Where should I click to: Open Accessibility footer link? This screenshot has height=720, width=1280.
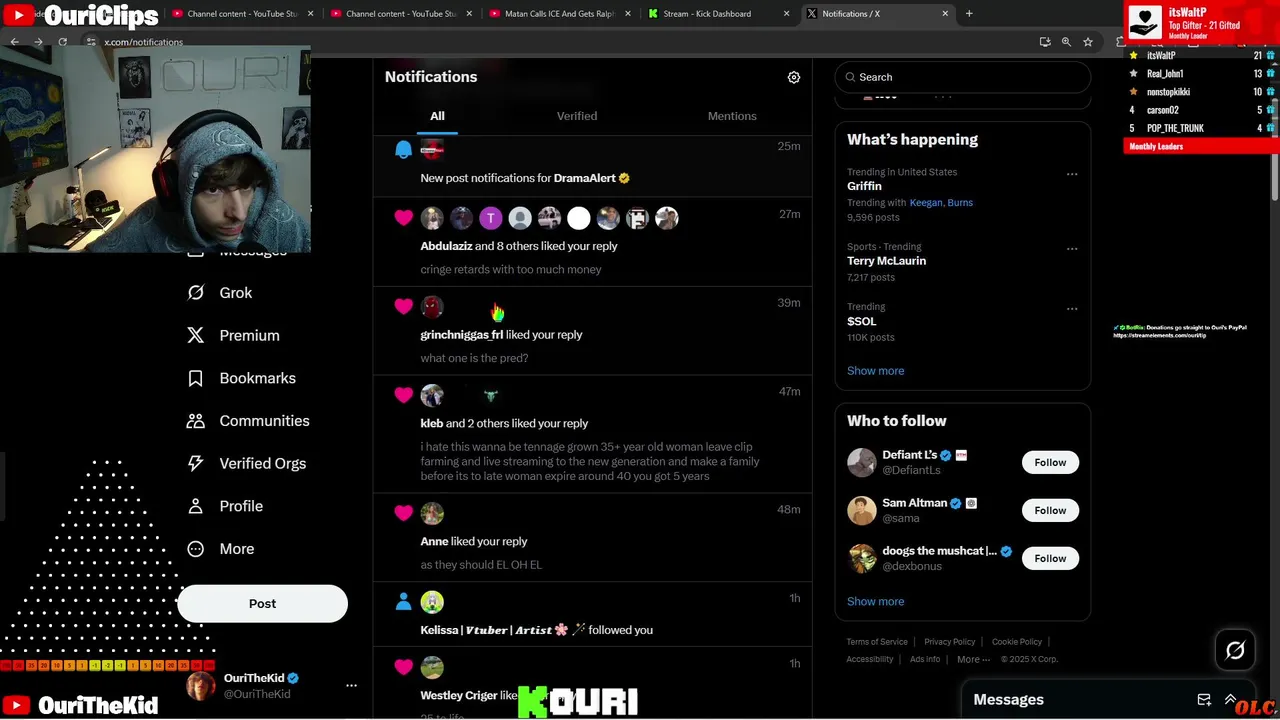pyautogui.click(x=870, y=660)
